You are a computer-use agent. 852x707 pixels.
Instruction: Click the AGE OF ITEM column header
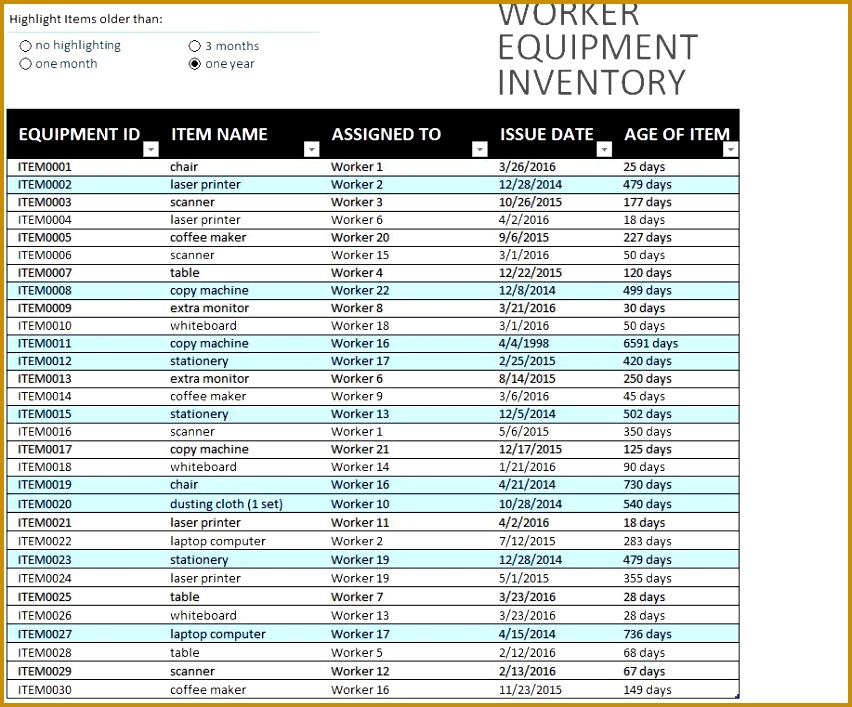coord(677,134)
